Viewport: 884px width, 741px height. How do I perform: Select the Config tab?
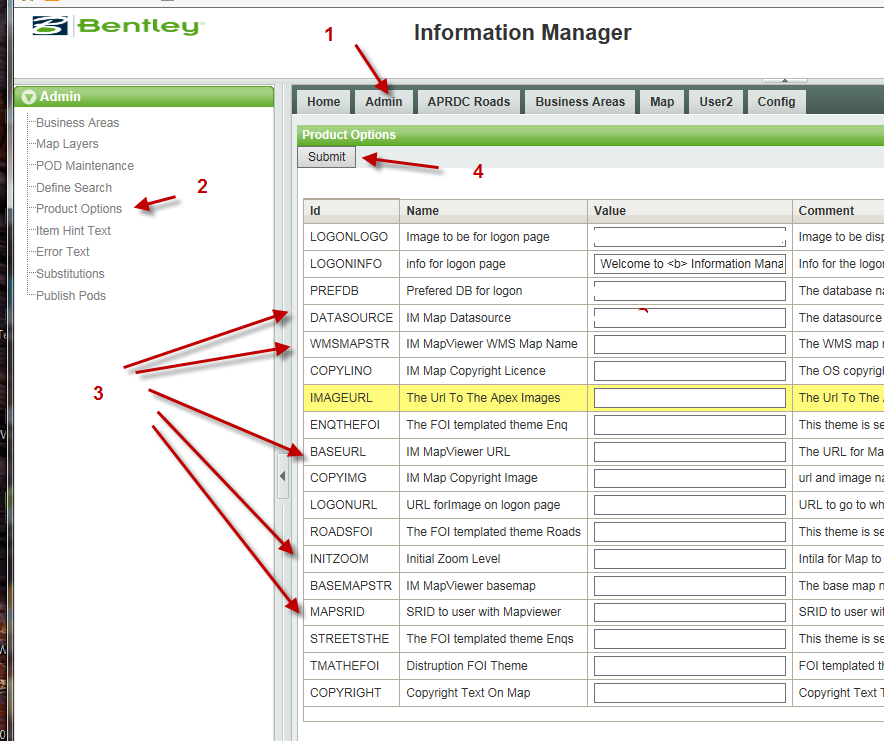(777, 101)
